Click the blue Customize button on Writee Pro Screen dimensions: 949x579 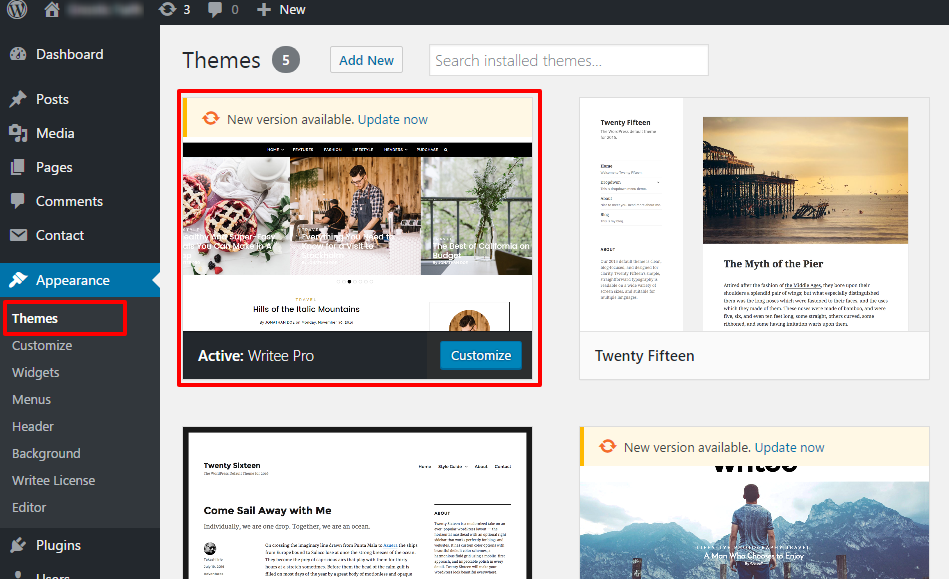tap(481, 355)
